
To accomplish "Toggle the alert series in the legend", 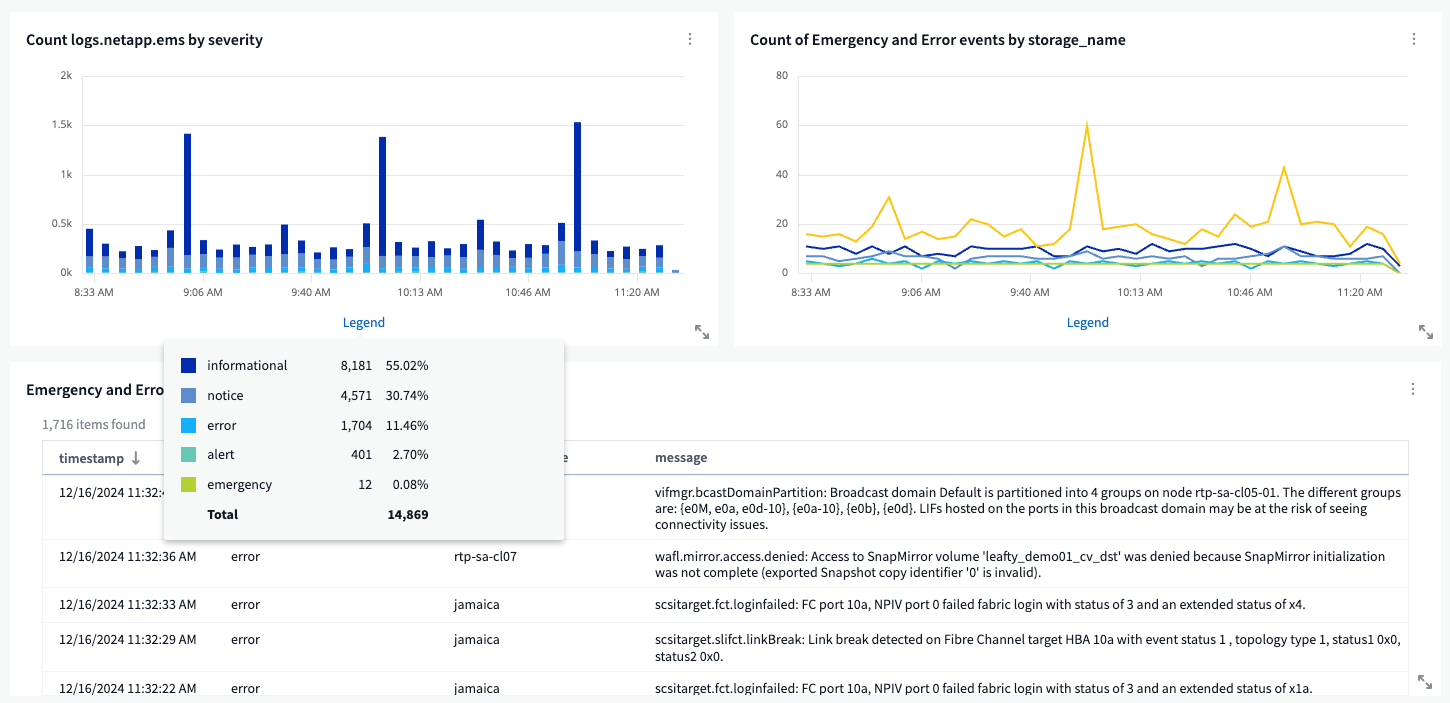I will [220, 454].
